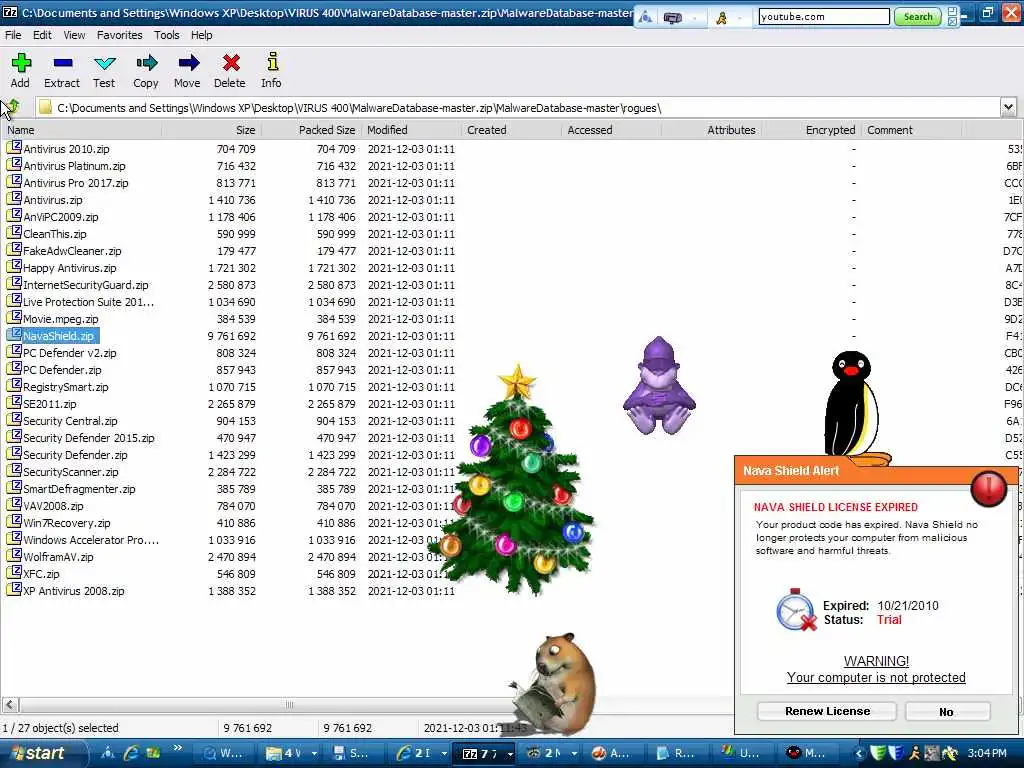Click the AOL triangle icon in floating toolbar
Screen dimensions: 1024x768
[645, 17]
